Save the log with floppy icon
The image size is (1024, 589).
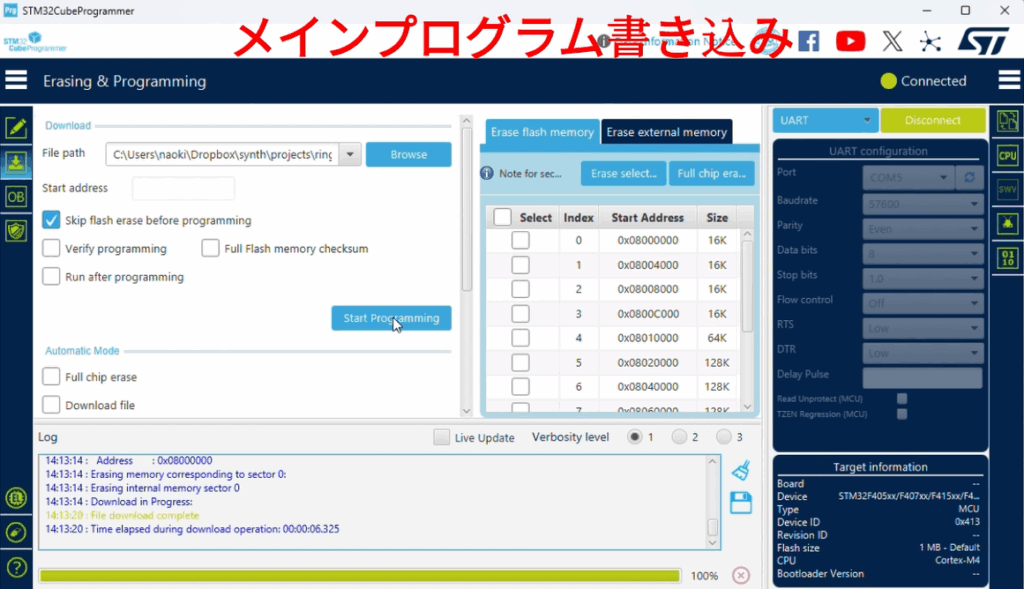[741, 503]
